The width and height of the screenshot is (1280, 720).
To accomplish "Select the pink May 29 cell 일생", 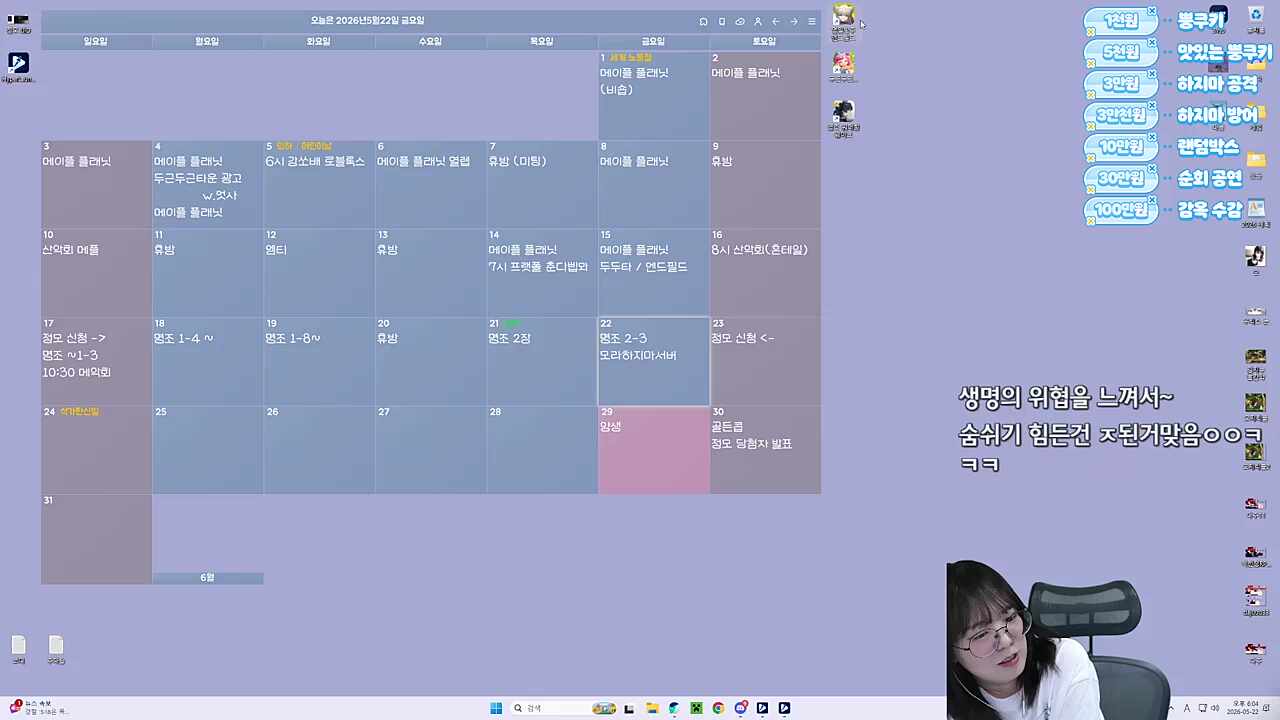I will [654, 450].
